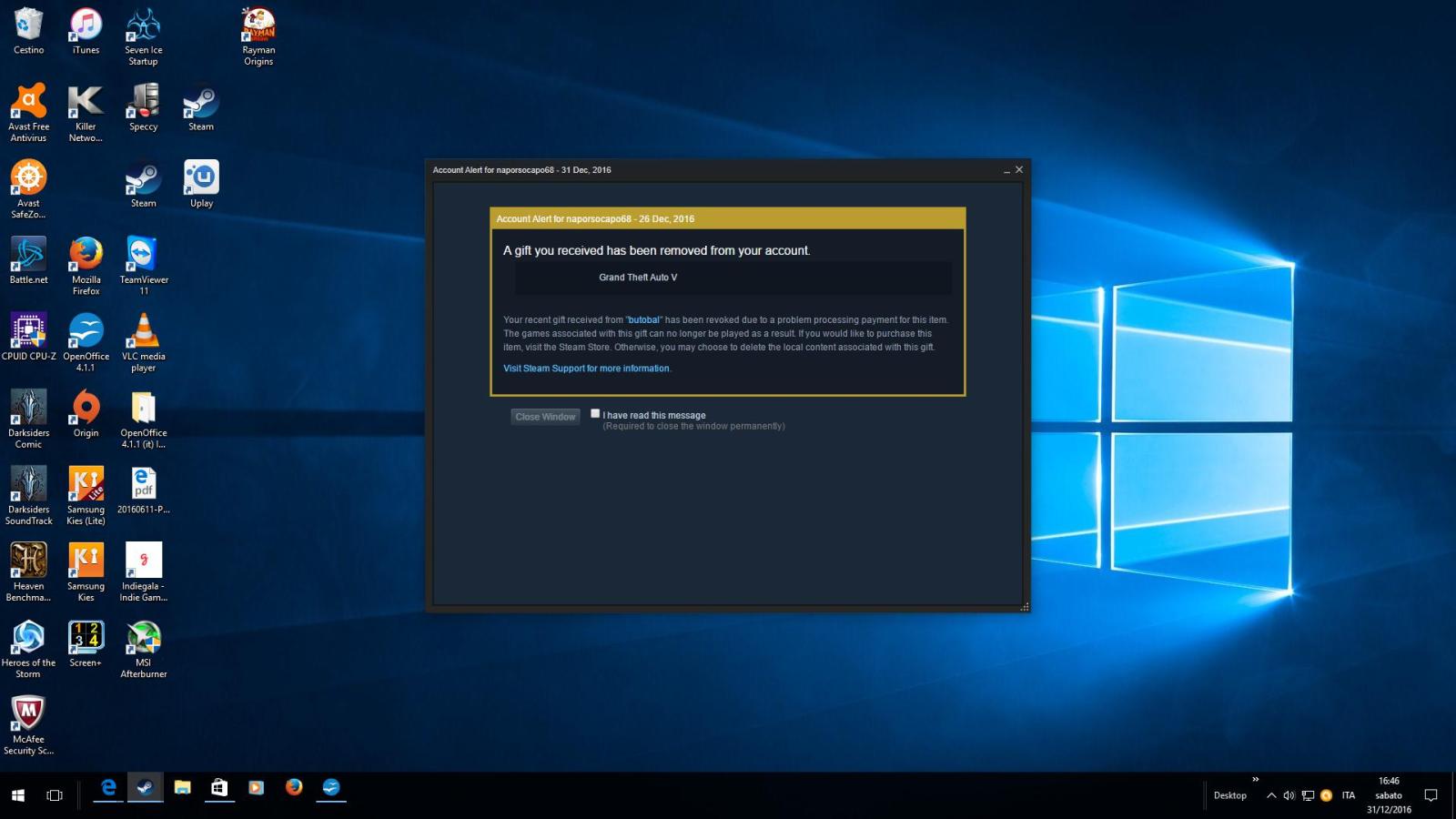
Task: Select the VLC media player icon
Action: (x=144, y=339)
